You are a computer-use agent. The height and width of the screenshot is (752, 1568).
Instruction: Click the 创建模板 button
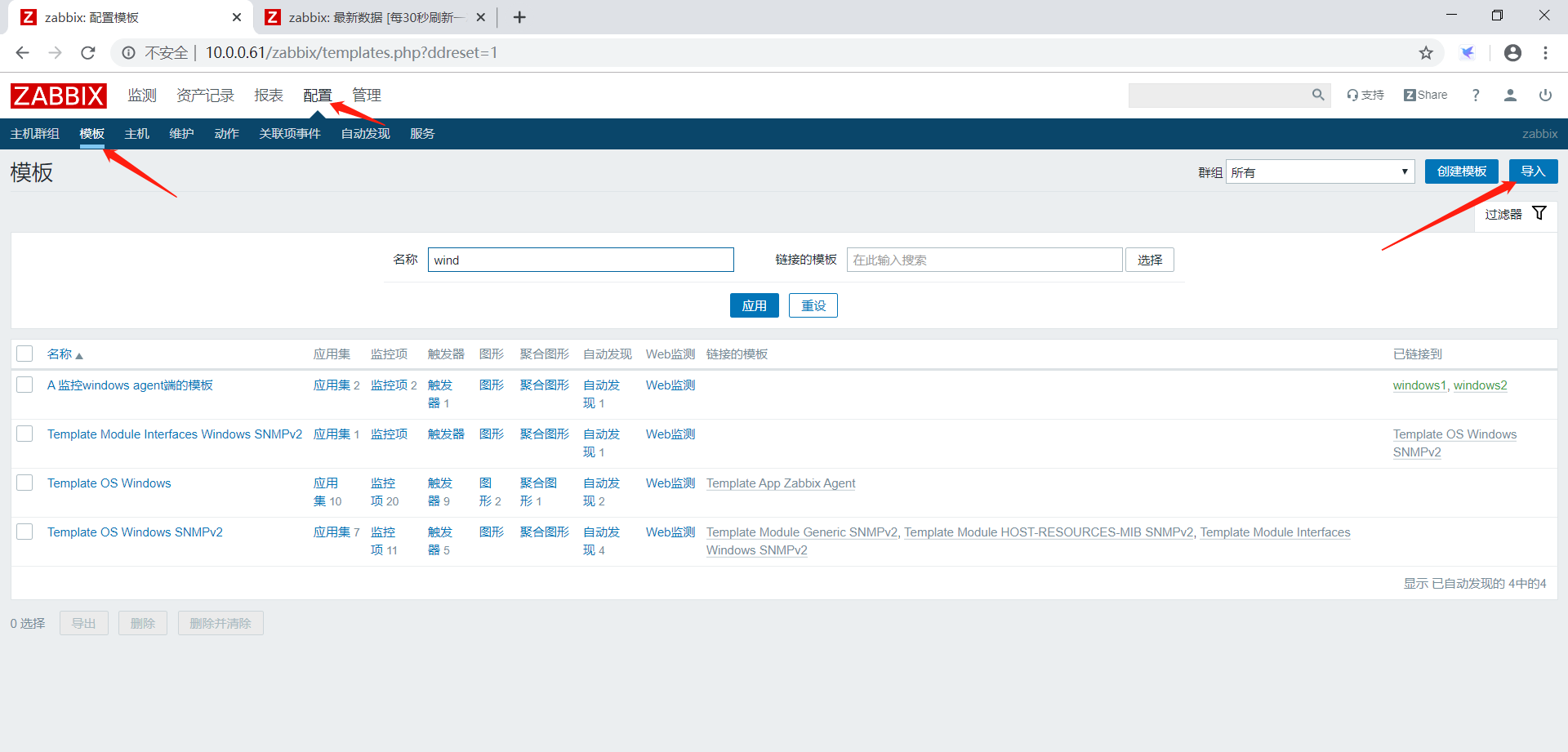pos(1462,171)
